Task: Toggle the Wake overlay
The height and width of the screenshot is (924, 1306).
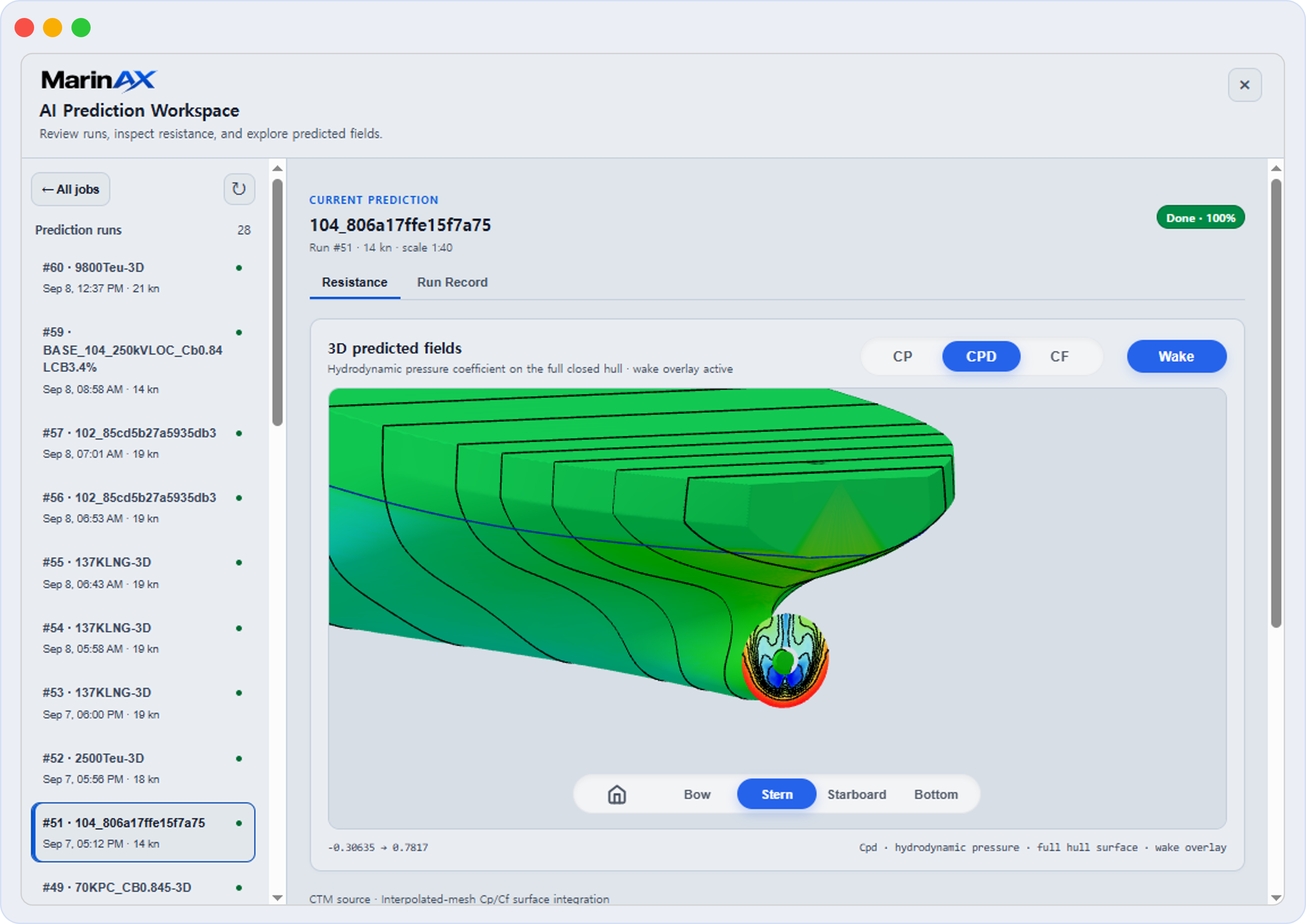Action: [x=1176, y=357]
